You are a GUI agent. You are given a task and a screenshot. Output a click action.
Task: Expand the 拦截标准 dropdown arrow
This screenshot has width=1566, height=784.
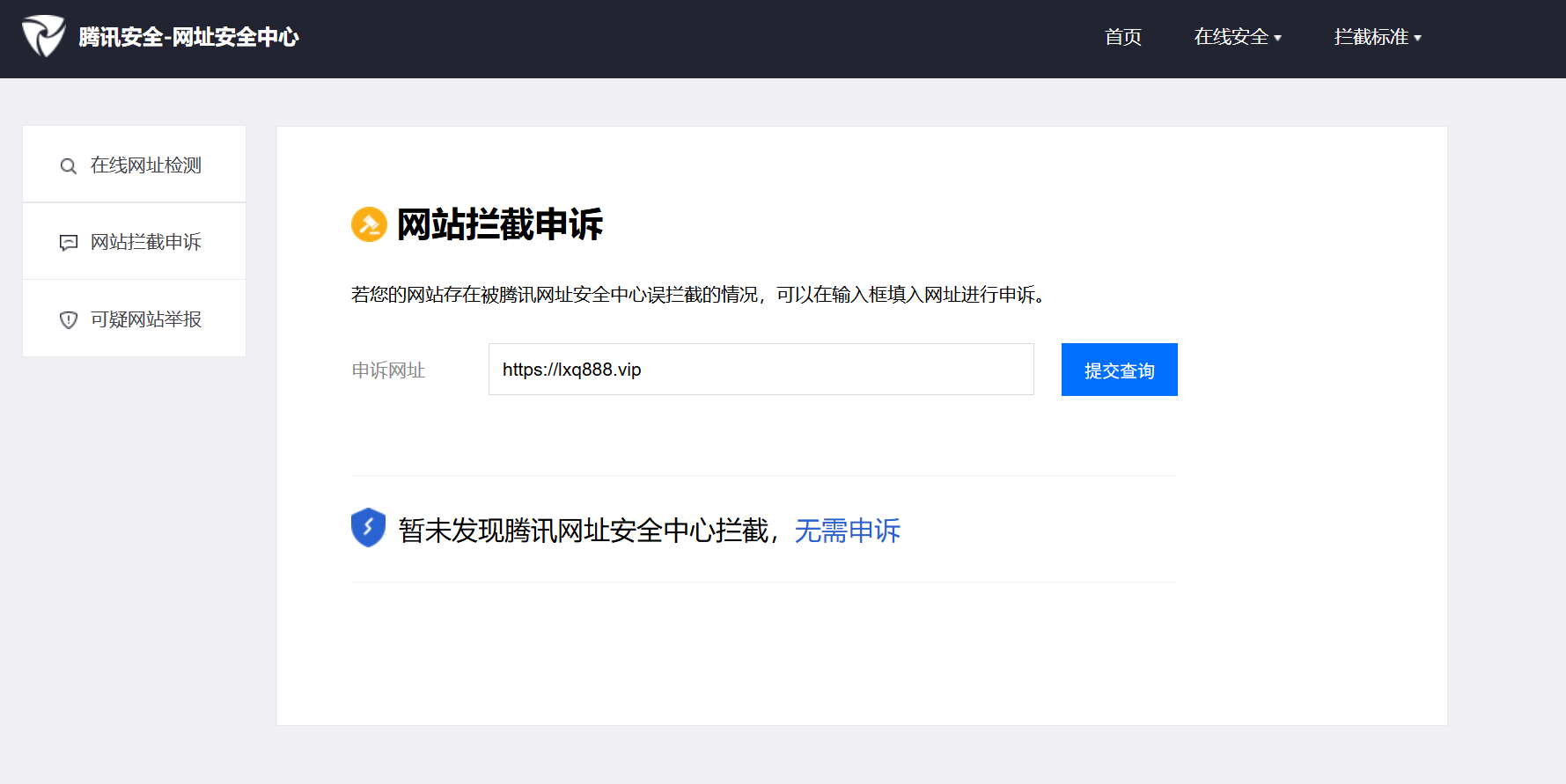tap(1418, 38)
